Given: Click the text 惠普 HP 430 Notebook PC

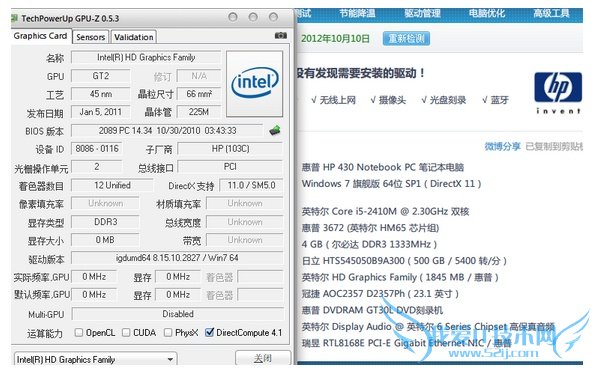Looking at the screenshot, I should tap(383, 167).
